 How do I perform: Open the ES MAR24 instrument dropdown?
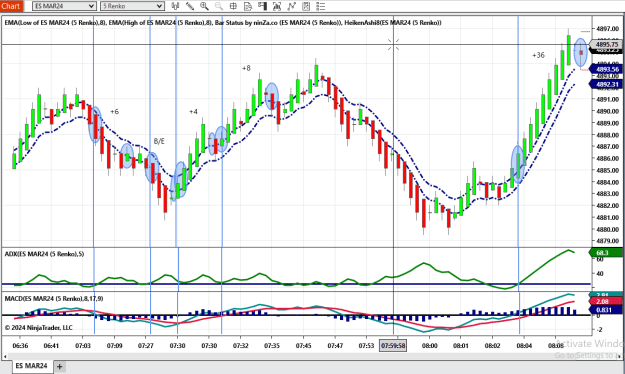pyautogui.click(x=64, y=6)
